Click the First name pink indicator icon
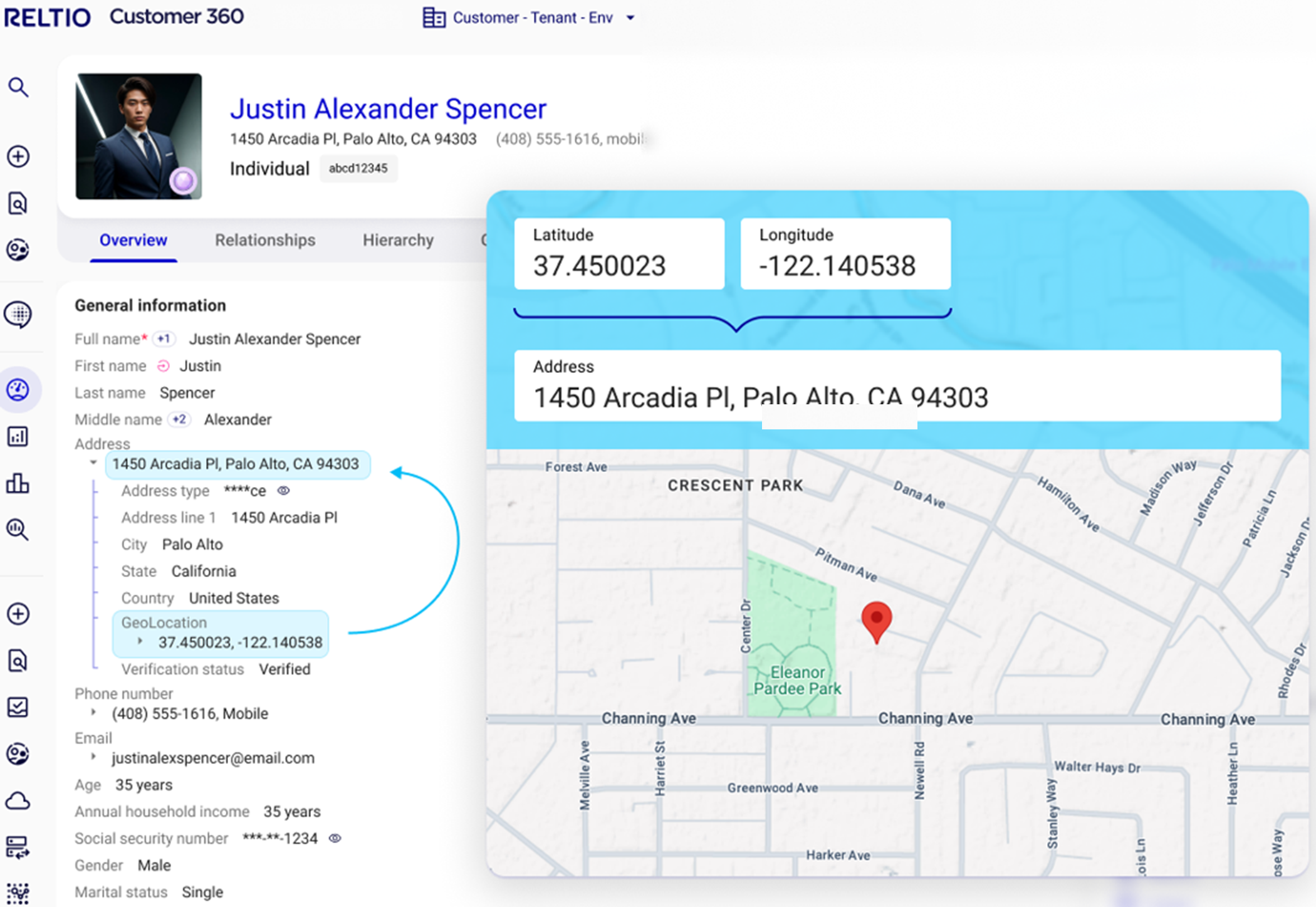The width and height of the screenshot is (1316, 907). (x=163, y=366)
